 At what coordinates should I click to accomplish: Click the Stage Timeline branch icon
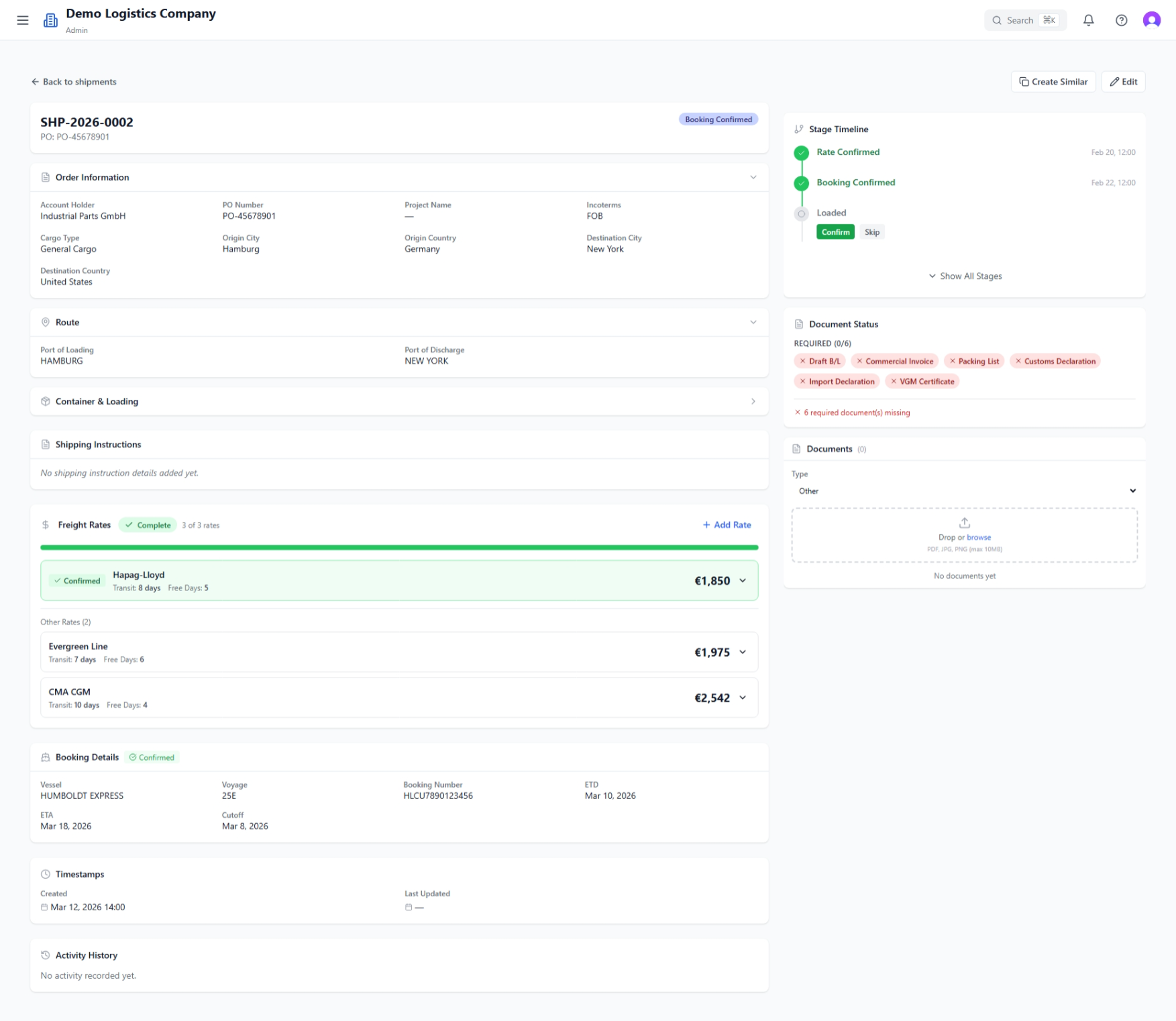(x=798, y=129)
